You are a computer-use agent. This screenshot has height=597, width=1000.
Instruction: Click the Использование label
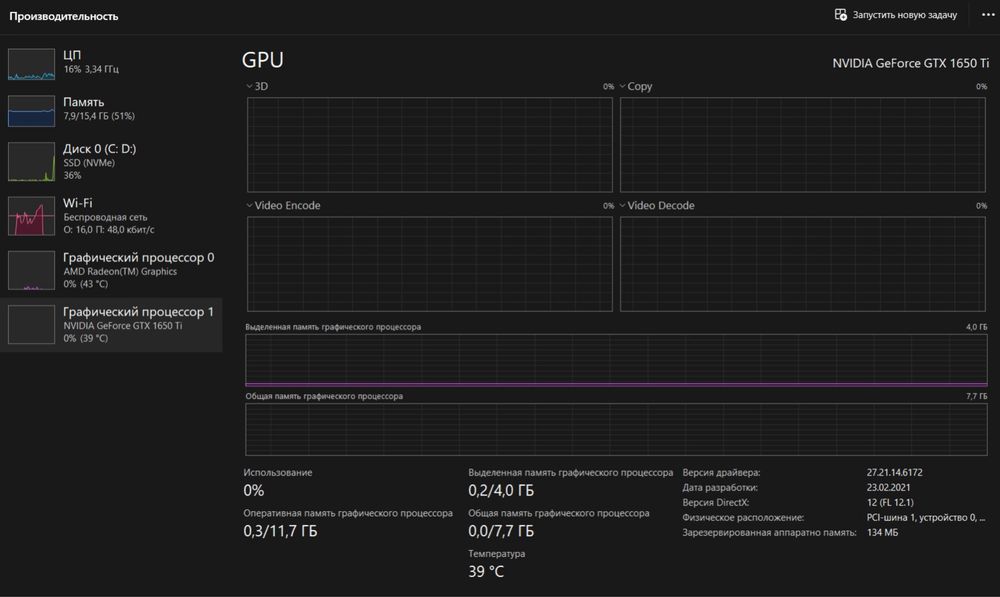(x=278, y=473)
